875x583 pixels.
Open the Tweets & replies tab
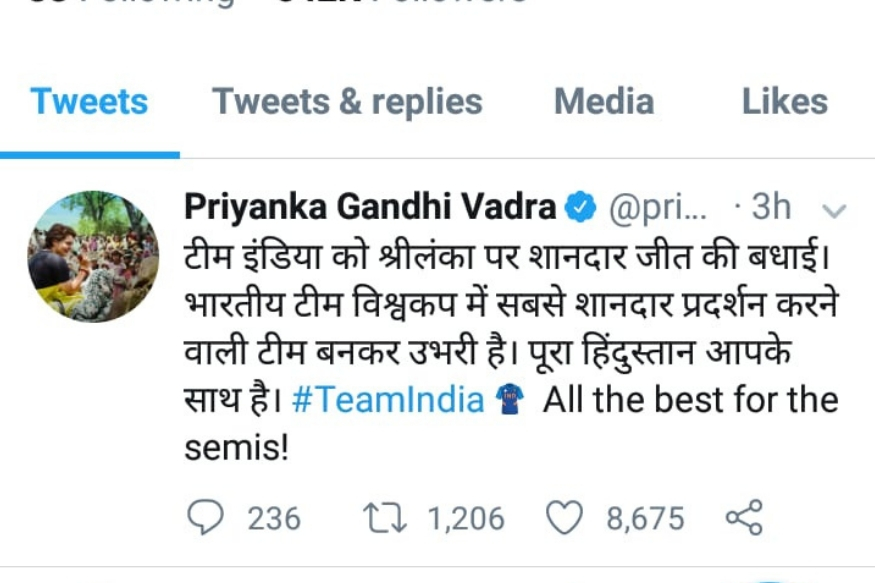tap(347, 102)
